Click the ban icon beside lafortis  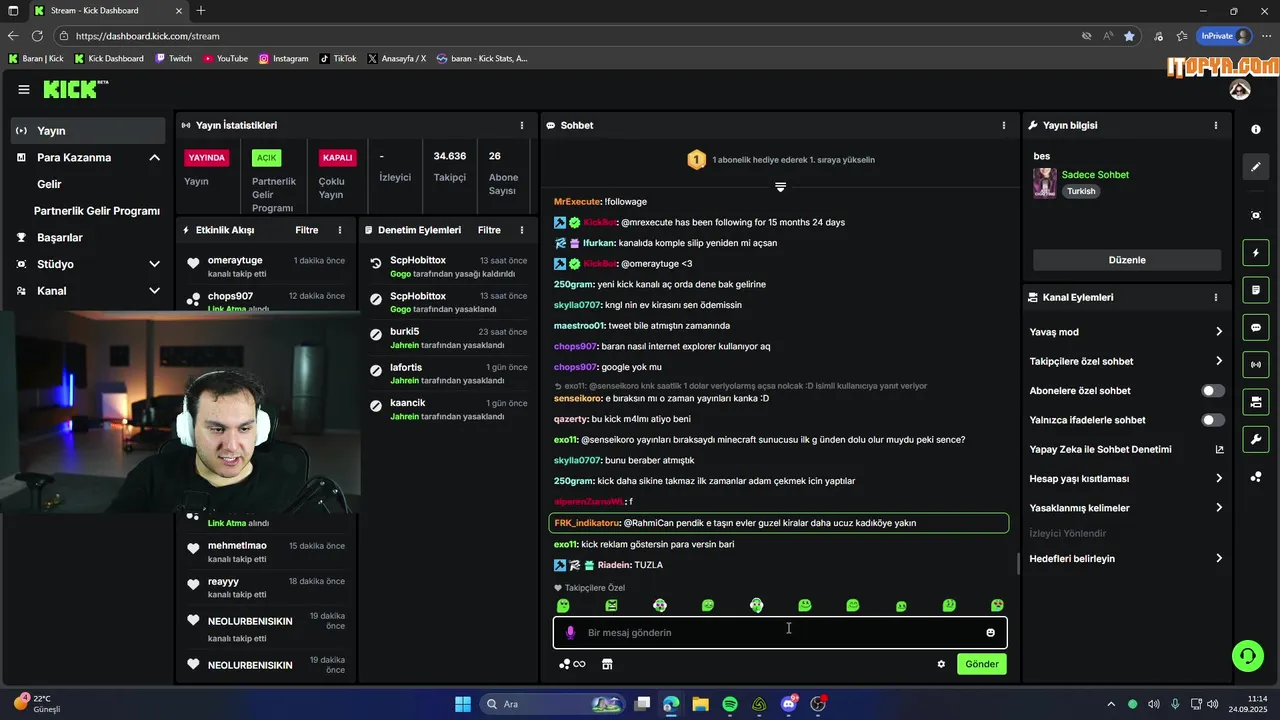tap(375, 371)
